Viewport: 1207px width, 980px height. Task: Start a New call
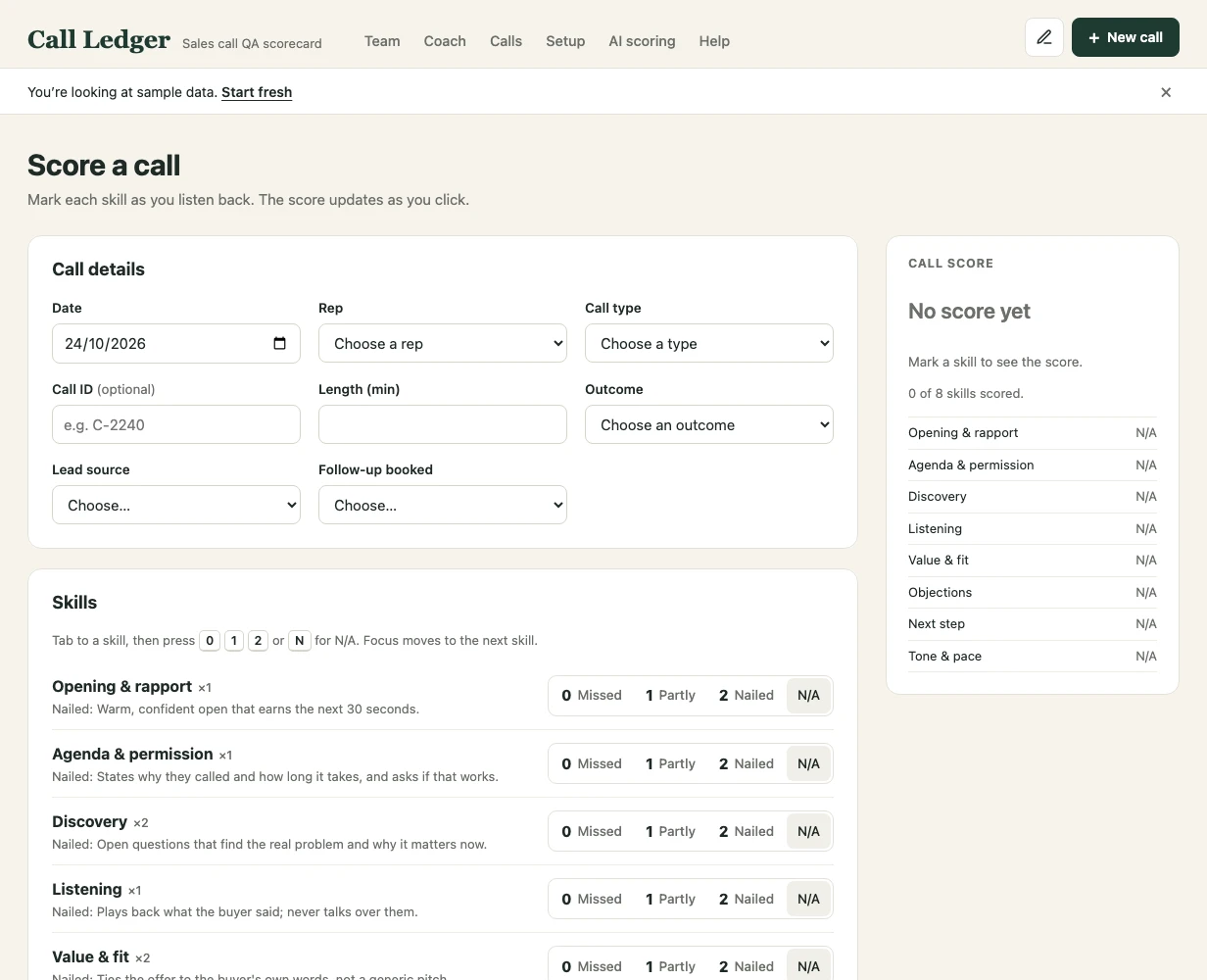tap(1126, 37)
